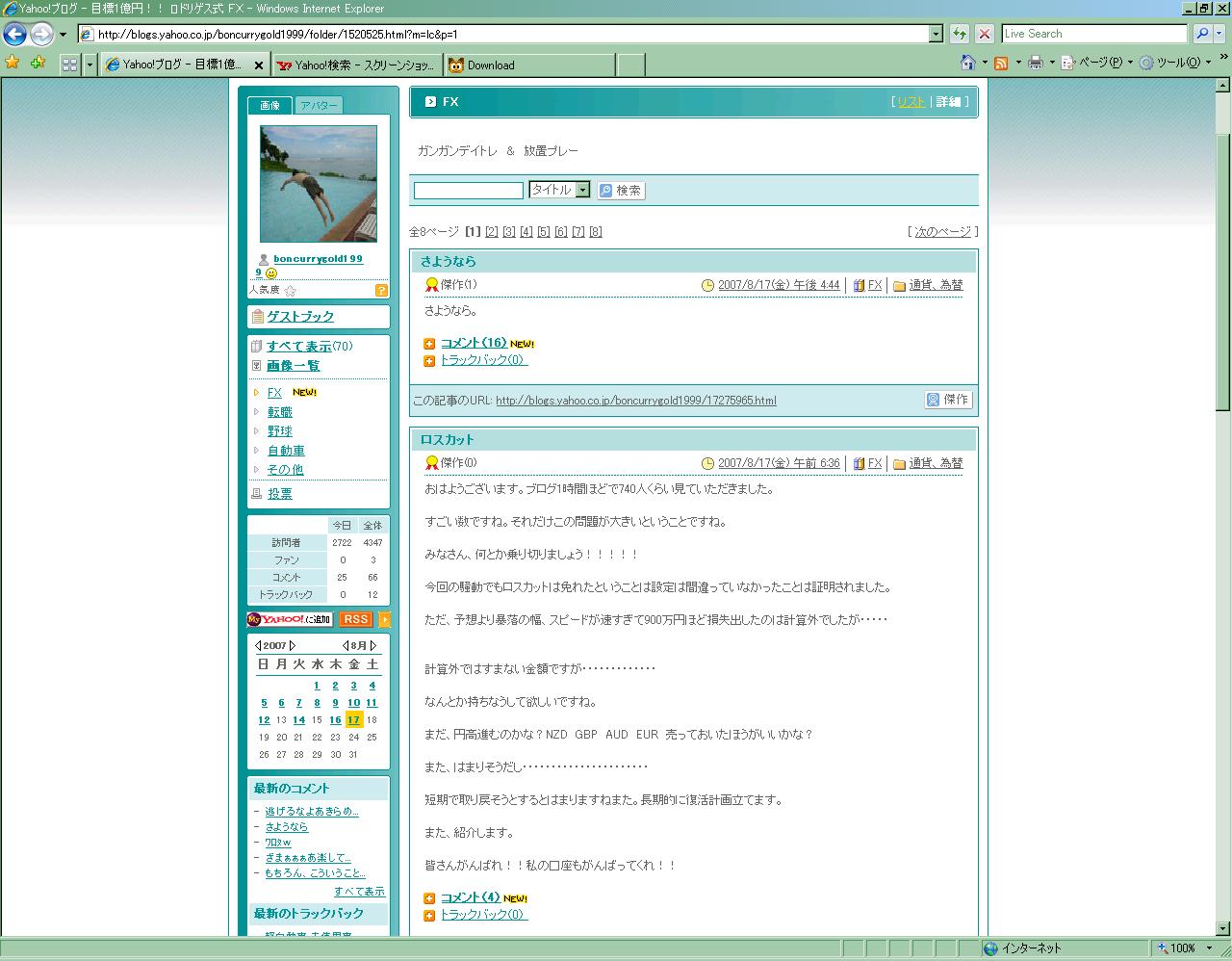Click the Stop loading red X icon
Viewport: 1232px width, 961px height.
point(984,34)
